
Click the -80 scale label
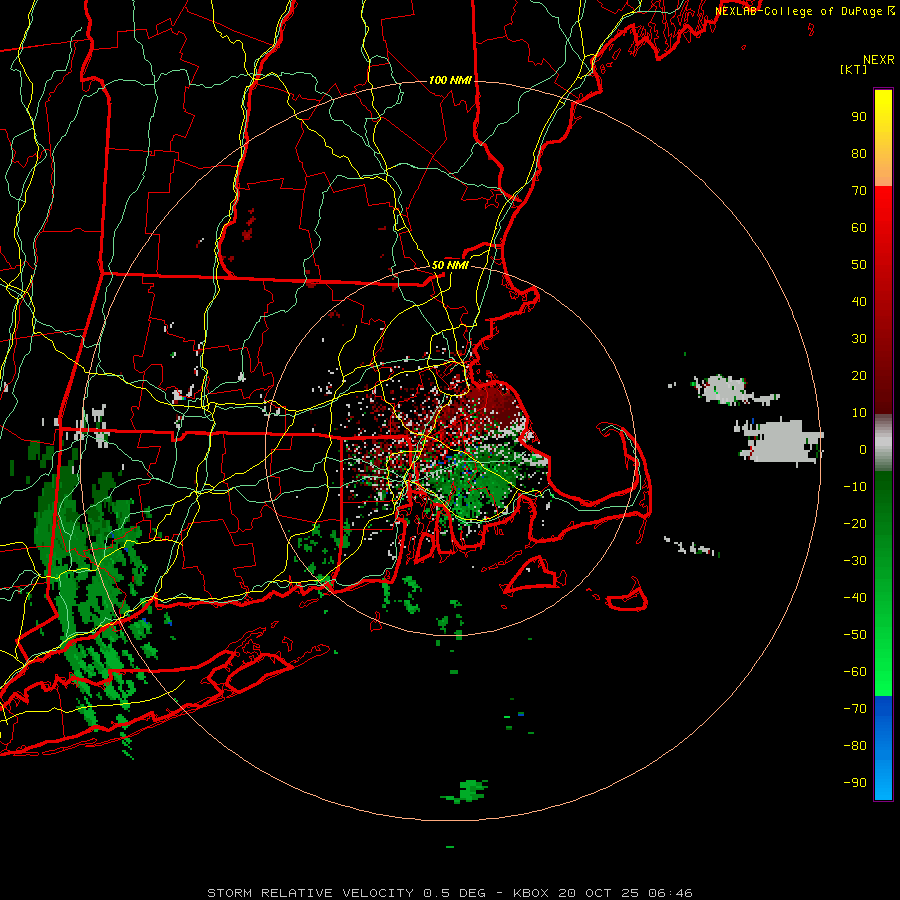[855, 746]
